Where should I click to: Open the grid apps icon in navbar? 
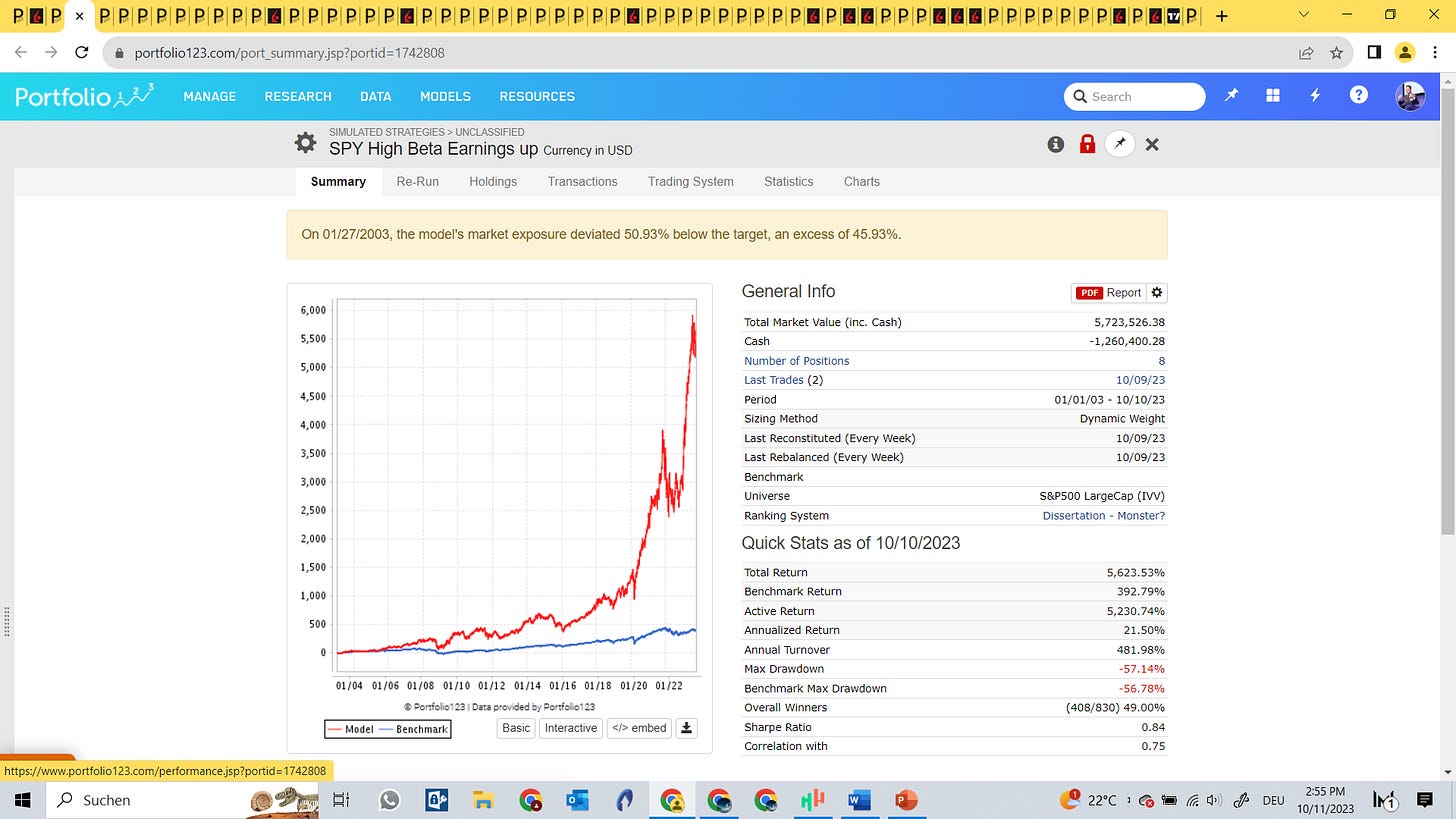(1273, 95)
